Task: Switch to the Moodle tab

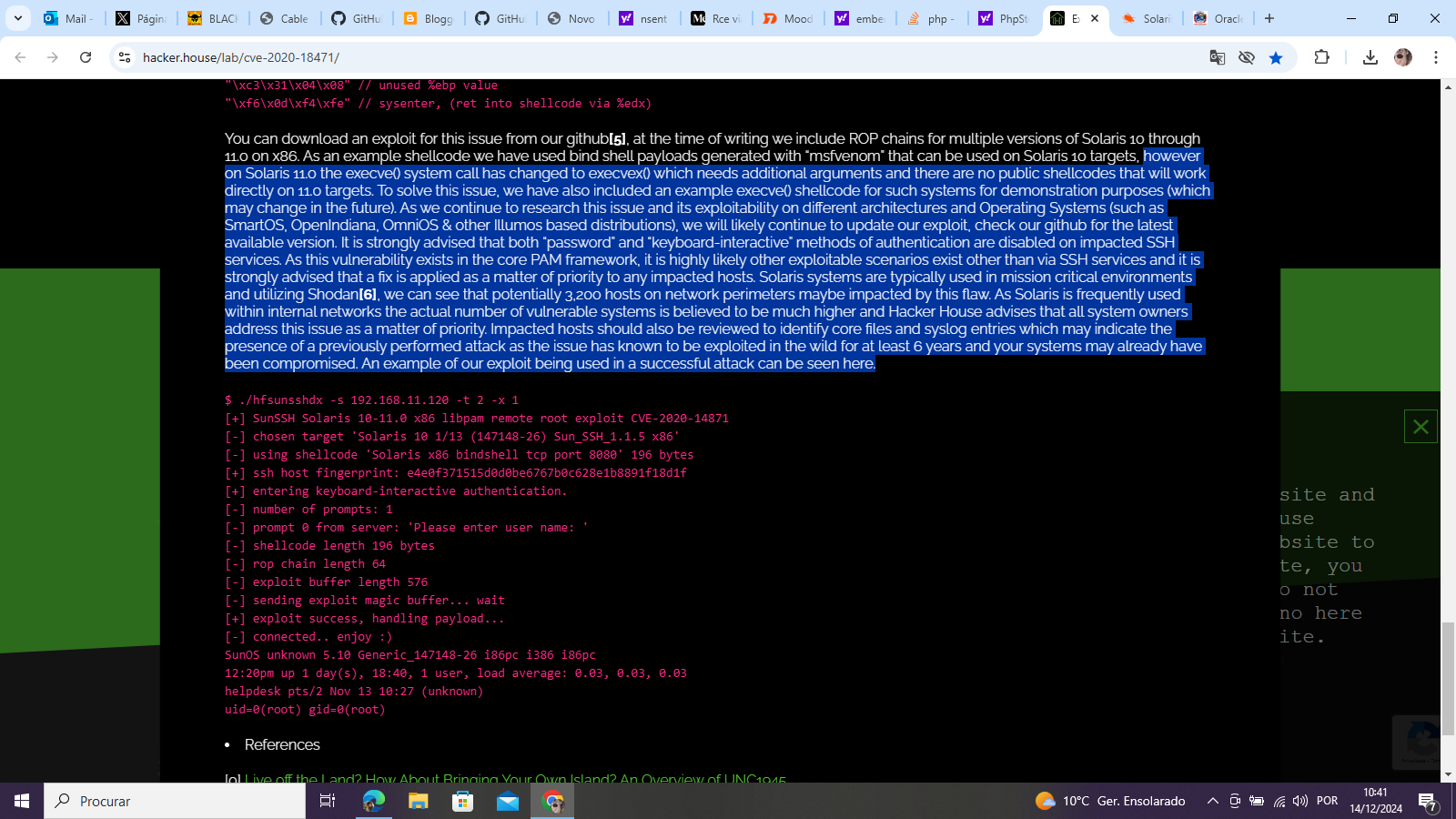Action: tap(787, 18)
